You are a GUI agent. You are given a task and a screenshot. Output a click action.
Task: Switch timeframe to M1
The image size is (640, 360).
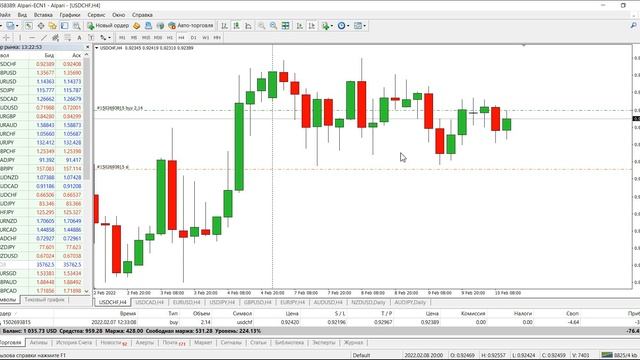pos(122,38)
